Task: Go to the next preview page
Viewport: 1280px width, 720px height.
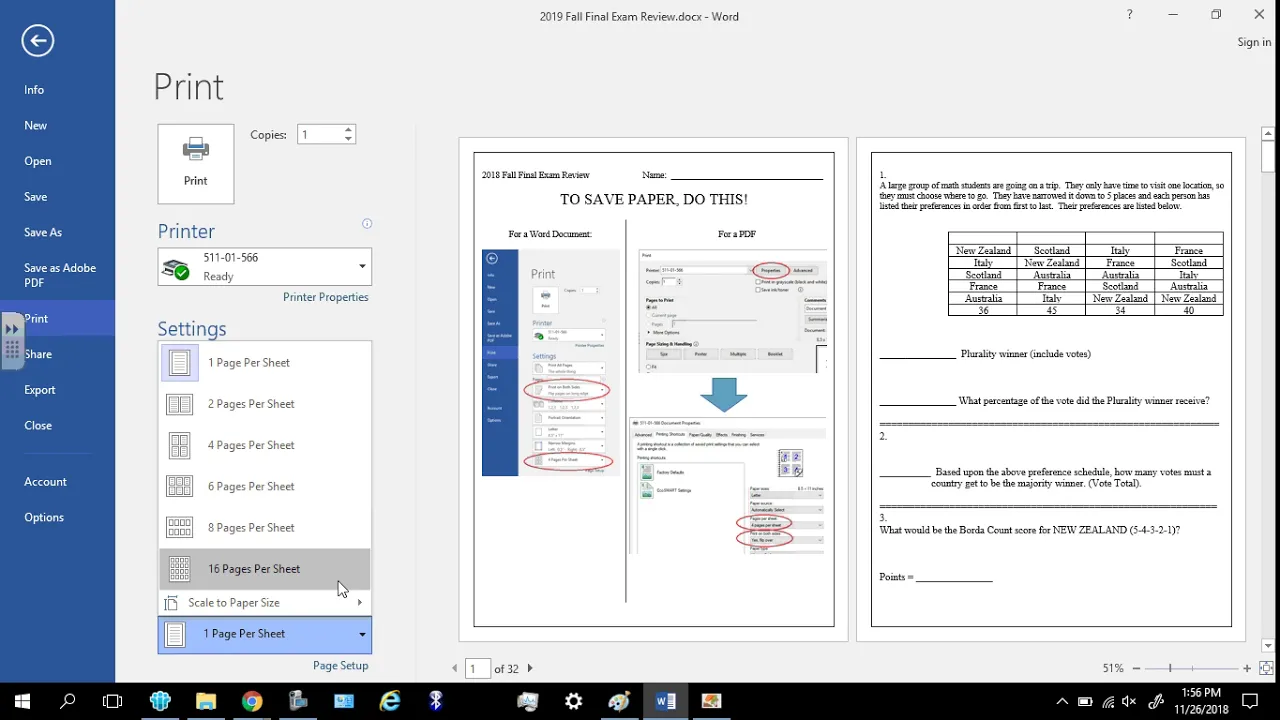Action: click(x=530, y=668)
